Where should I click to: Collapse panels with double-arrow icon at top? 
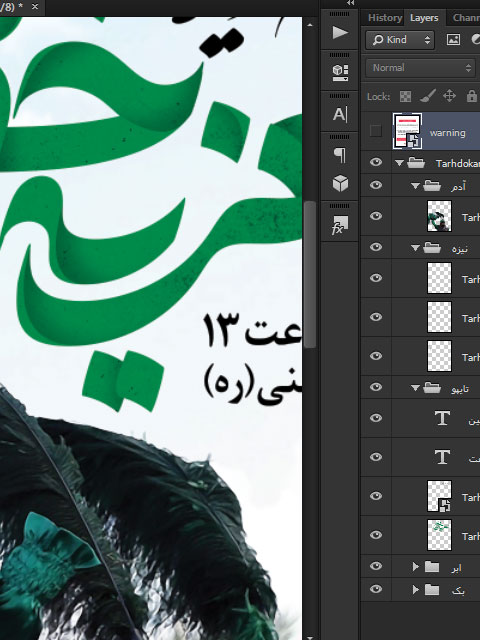click(x=351, y=3)
